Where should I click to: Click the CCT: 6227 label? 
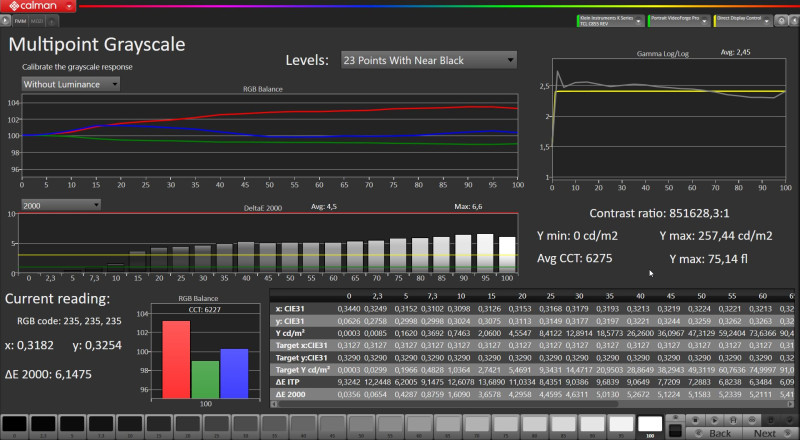(x=205, y=309)
